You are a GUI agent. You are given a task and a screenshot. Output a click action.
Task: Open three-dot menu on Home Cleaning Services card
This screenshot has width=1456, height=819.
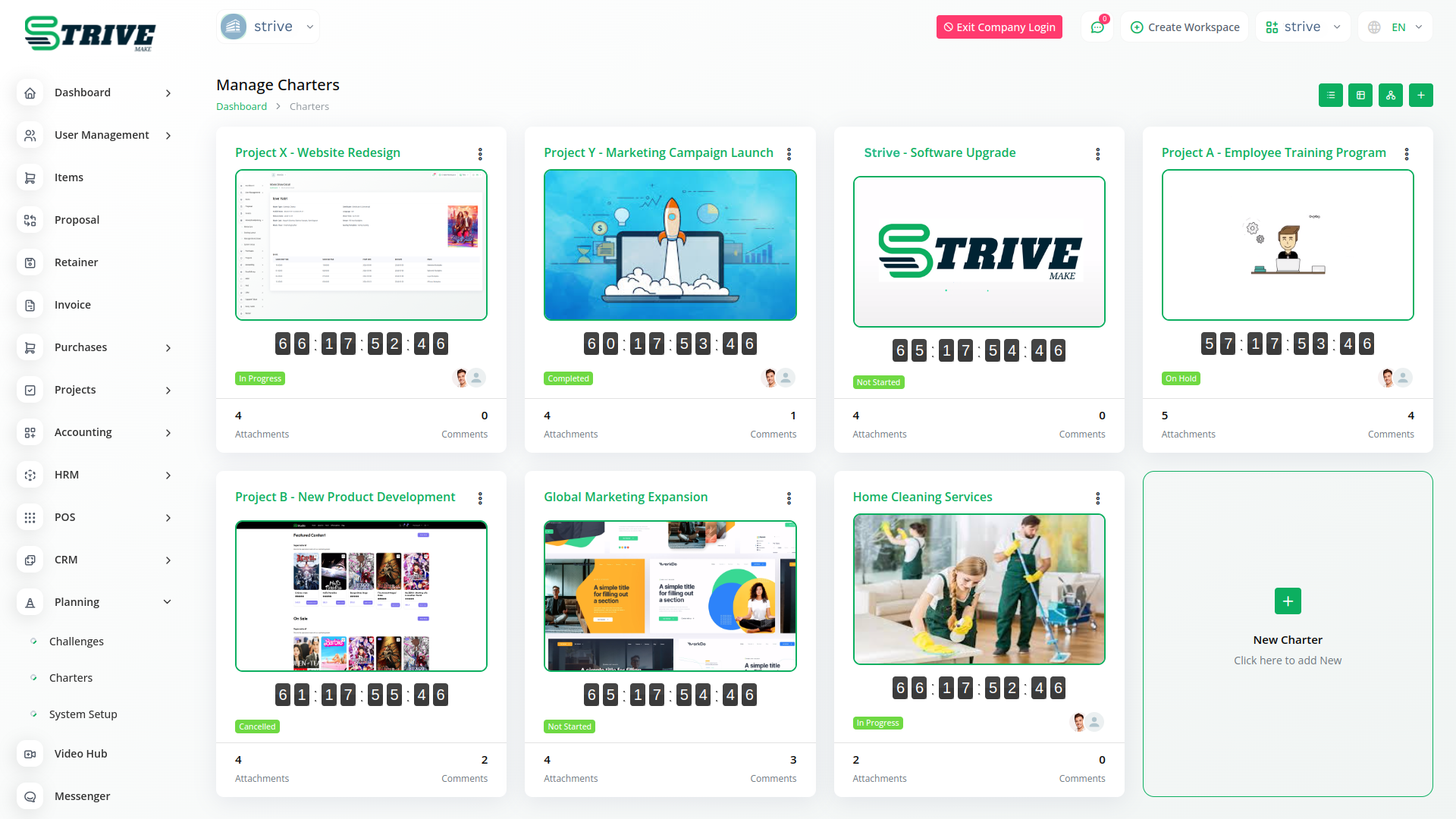coord(1097,498)
